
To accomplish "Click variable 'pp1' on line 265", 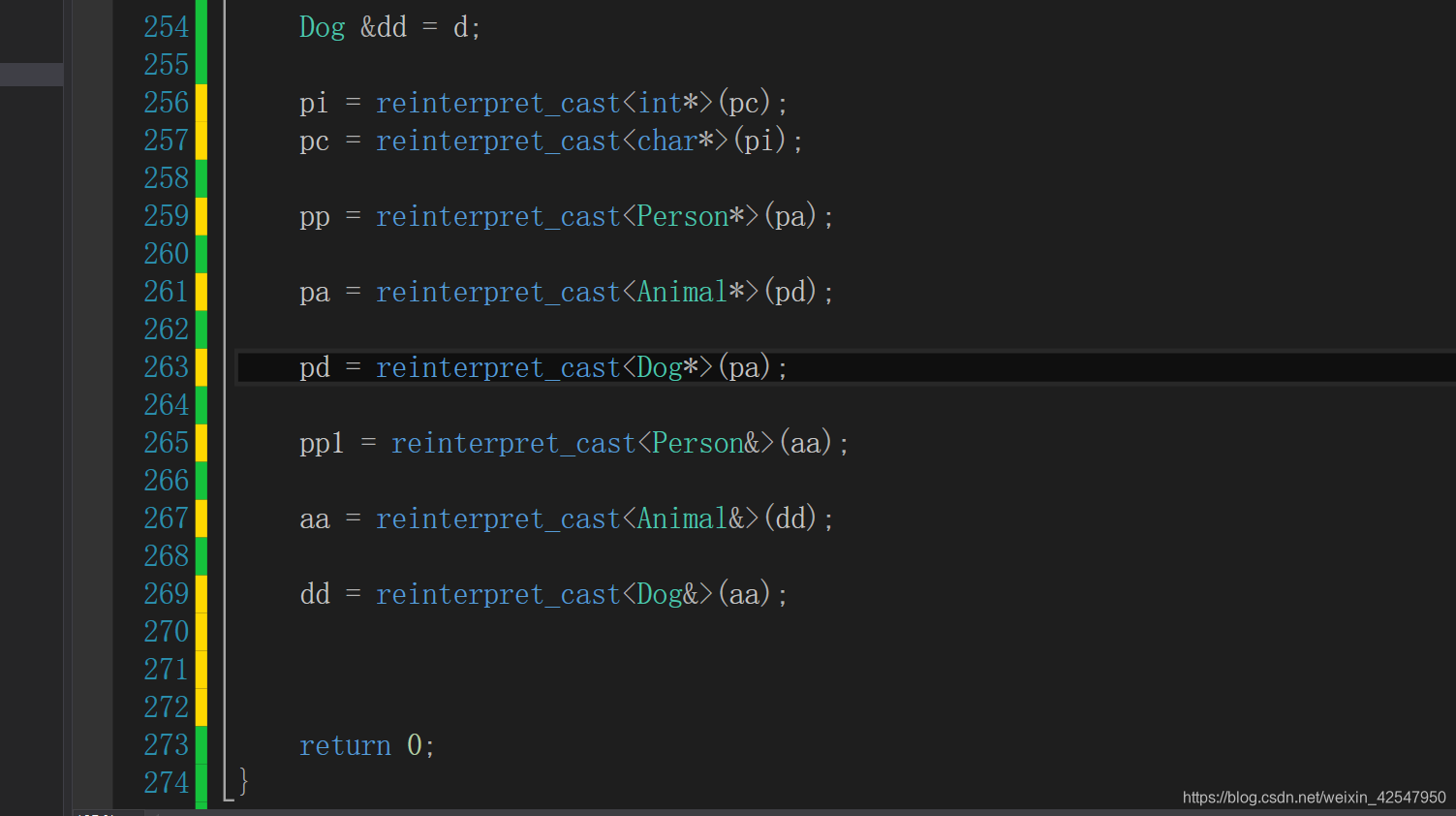I will click(x=322, y=445).
